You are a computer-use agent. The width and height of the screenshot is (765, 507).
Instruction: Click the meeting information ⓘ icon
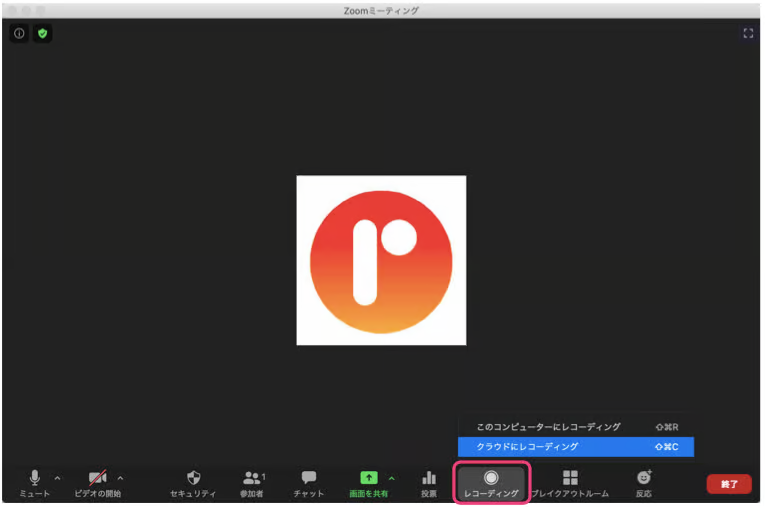(19, 34)
